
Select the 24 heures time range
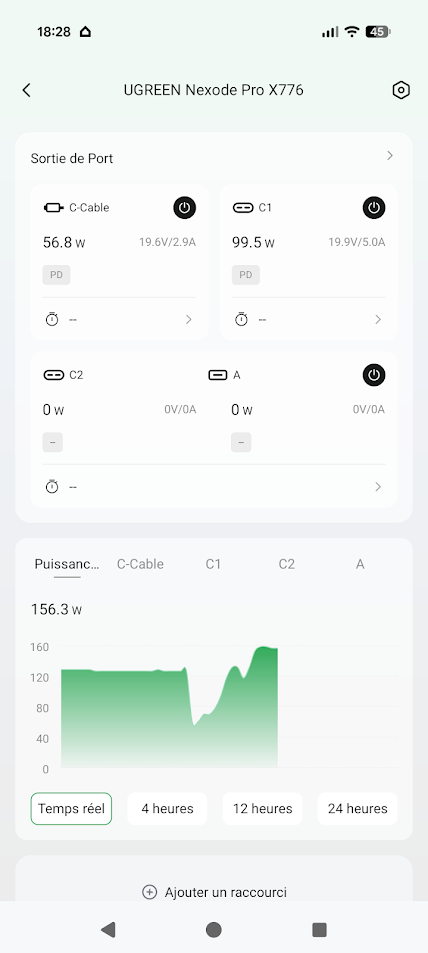click(357, 808)
